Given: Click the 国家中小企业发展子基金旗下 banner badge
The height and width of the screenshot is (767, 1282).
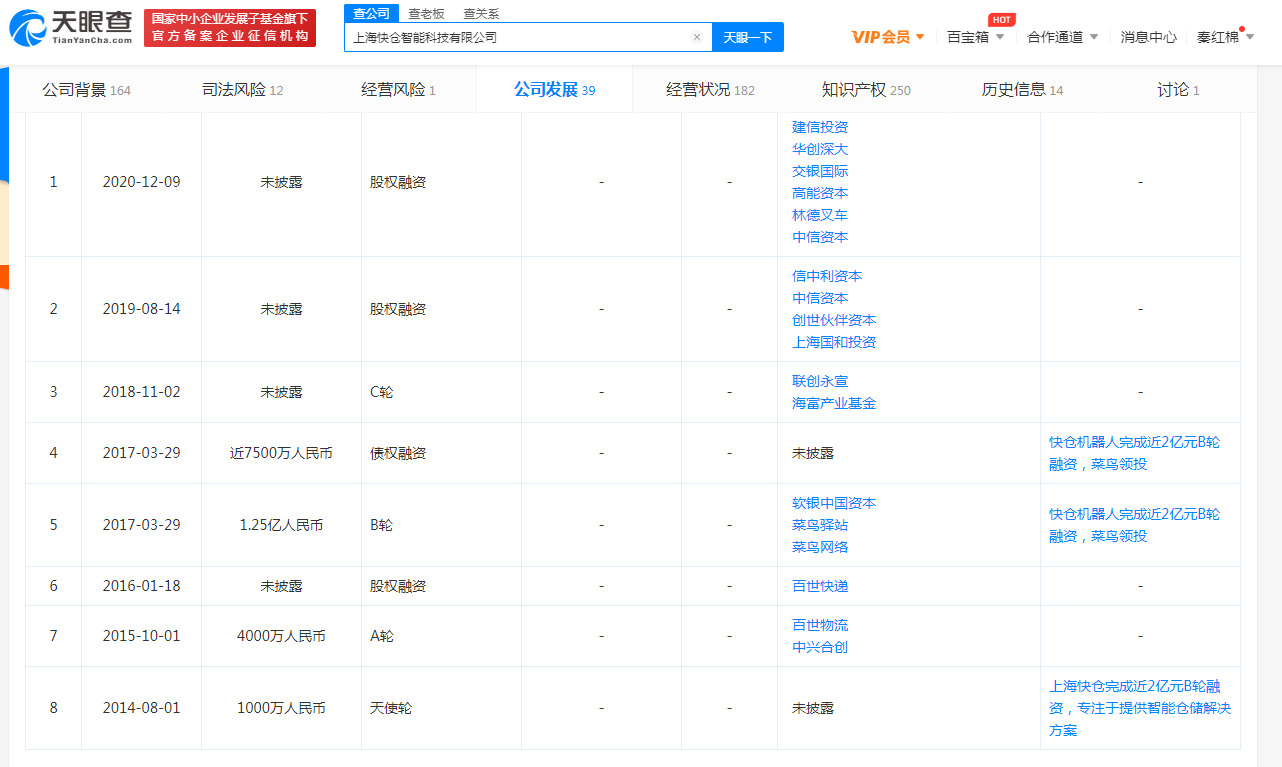Looking at the screenshot, I should (230, 28).
